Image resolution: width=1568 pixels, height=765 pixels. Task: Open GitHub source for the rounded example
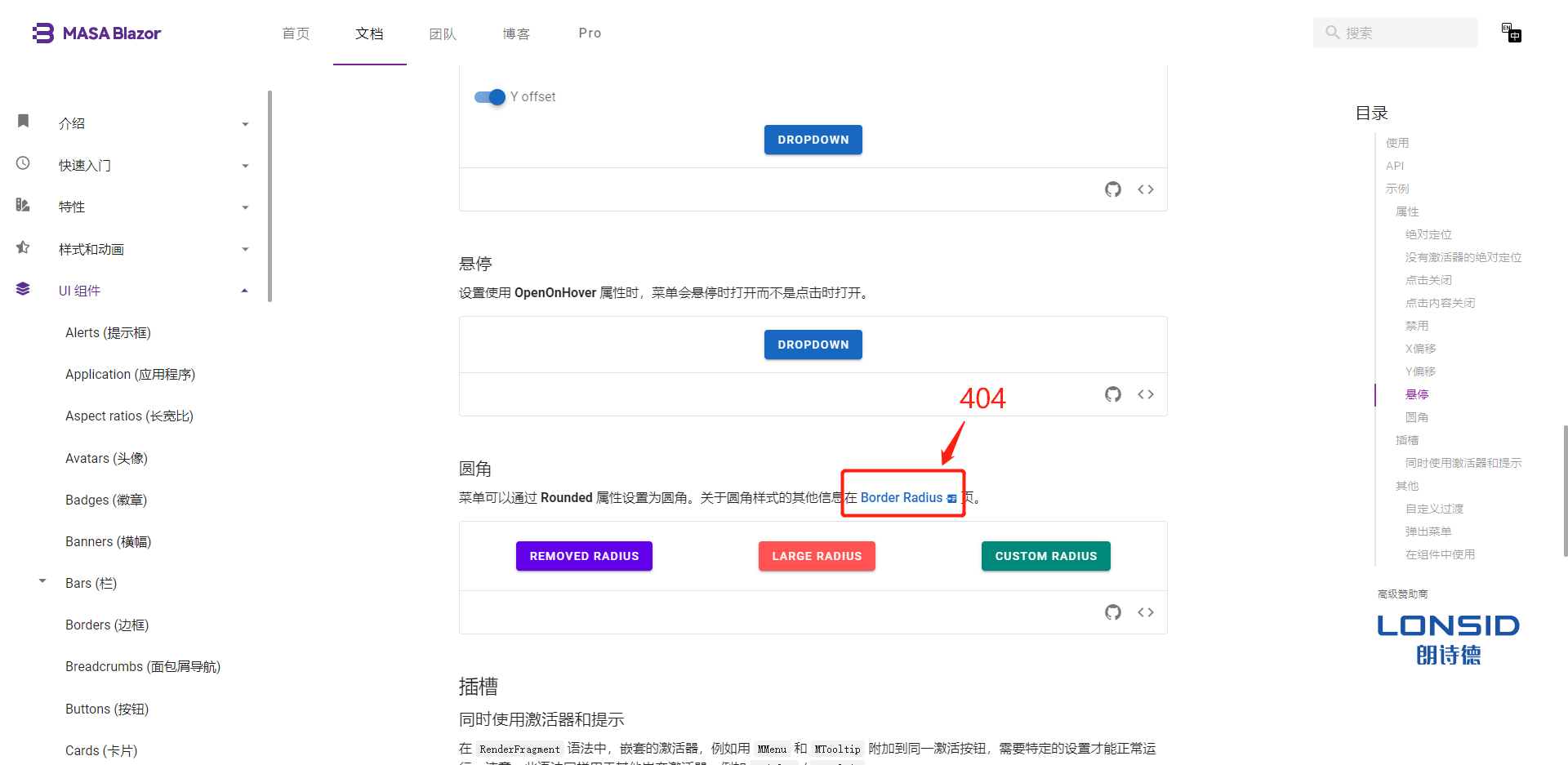tap(1113, 612)
